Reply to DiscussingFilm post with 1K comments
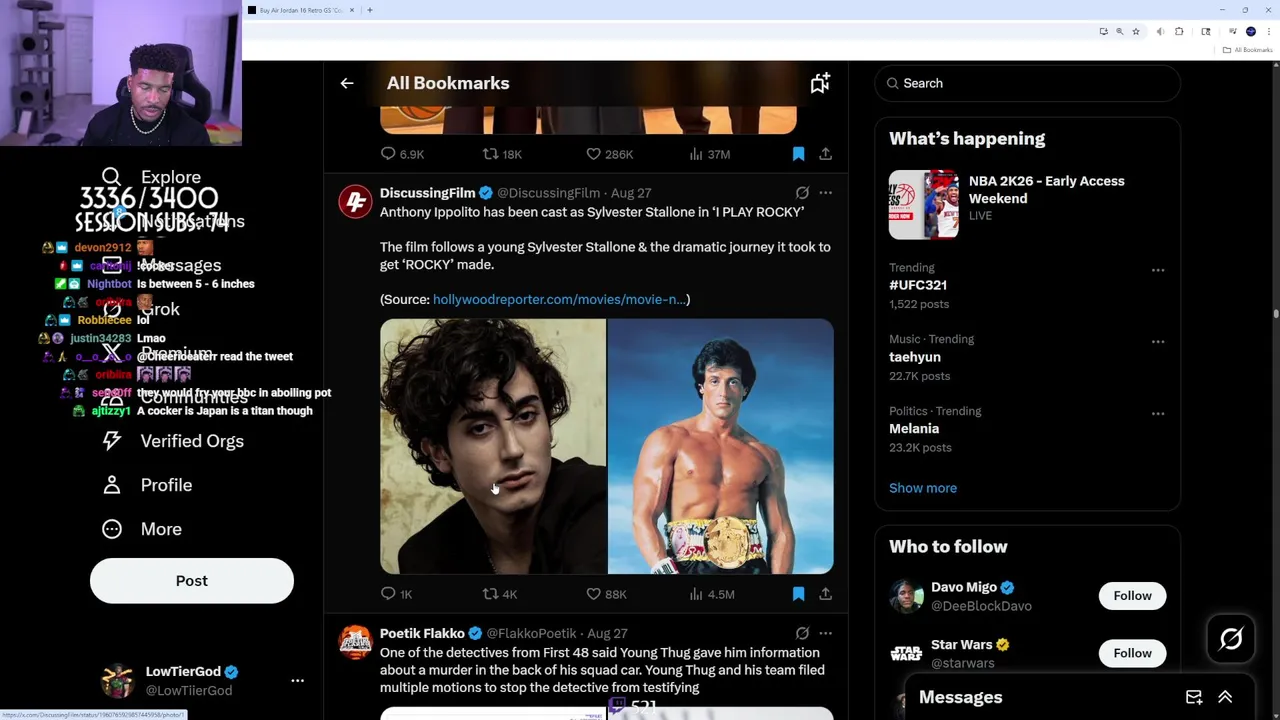This screenshot has width=1280, height=720. click(396, 594)
